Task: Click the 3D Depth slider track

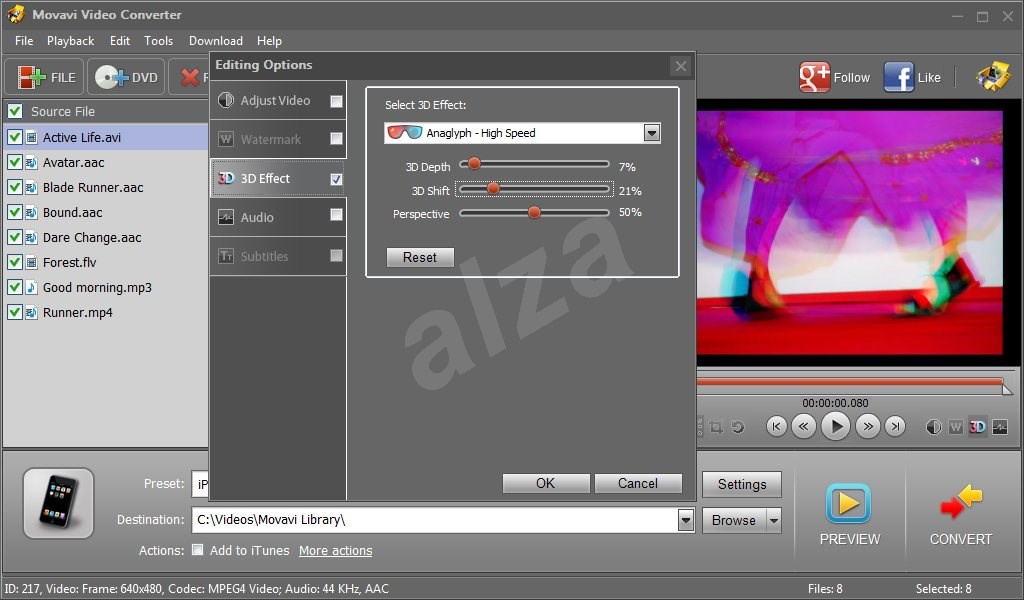Action: (x=534, y=164)
